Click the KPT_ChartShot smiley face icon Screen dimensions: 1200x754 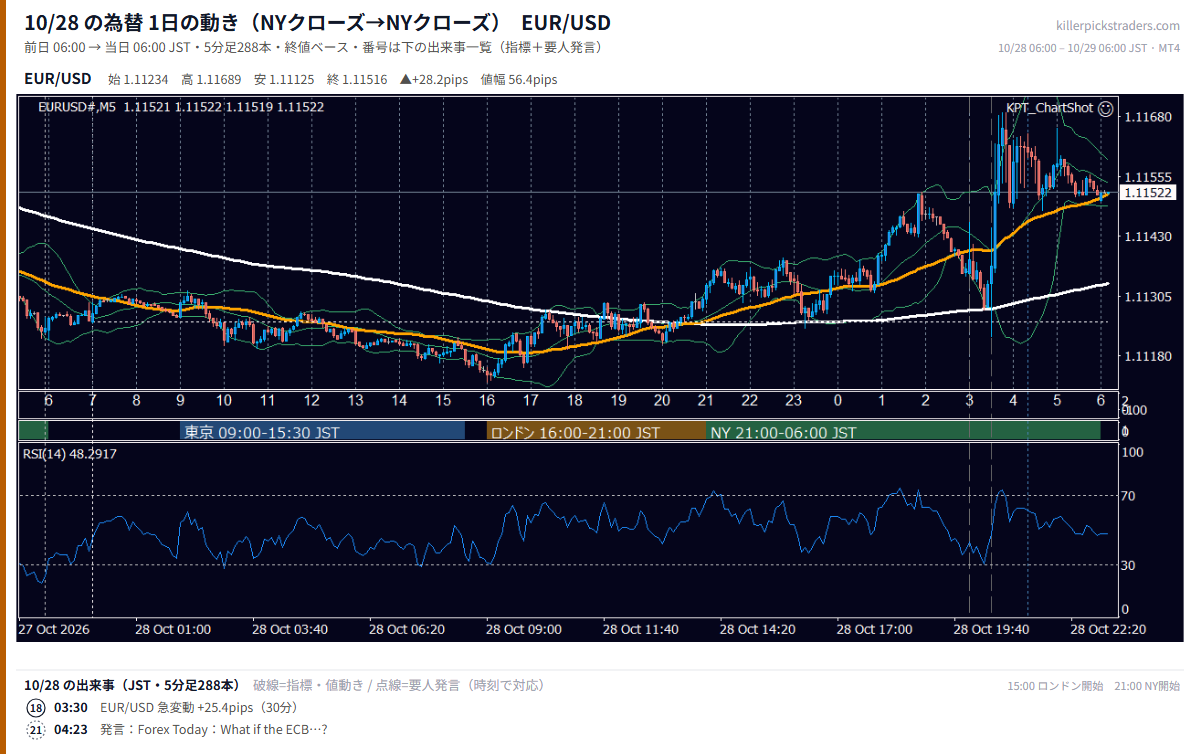1105,108
